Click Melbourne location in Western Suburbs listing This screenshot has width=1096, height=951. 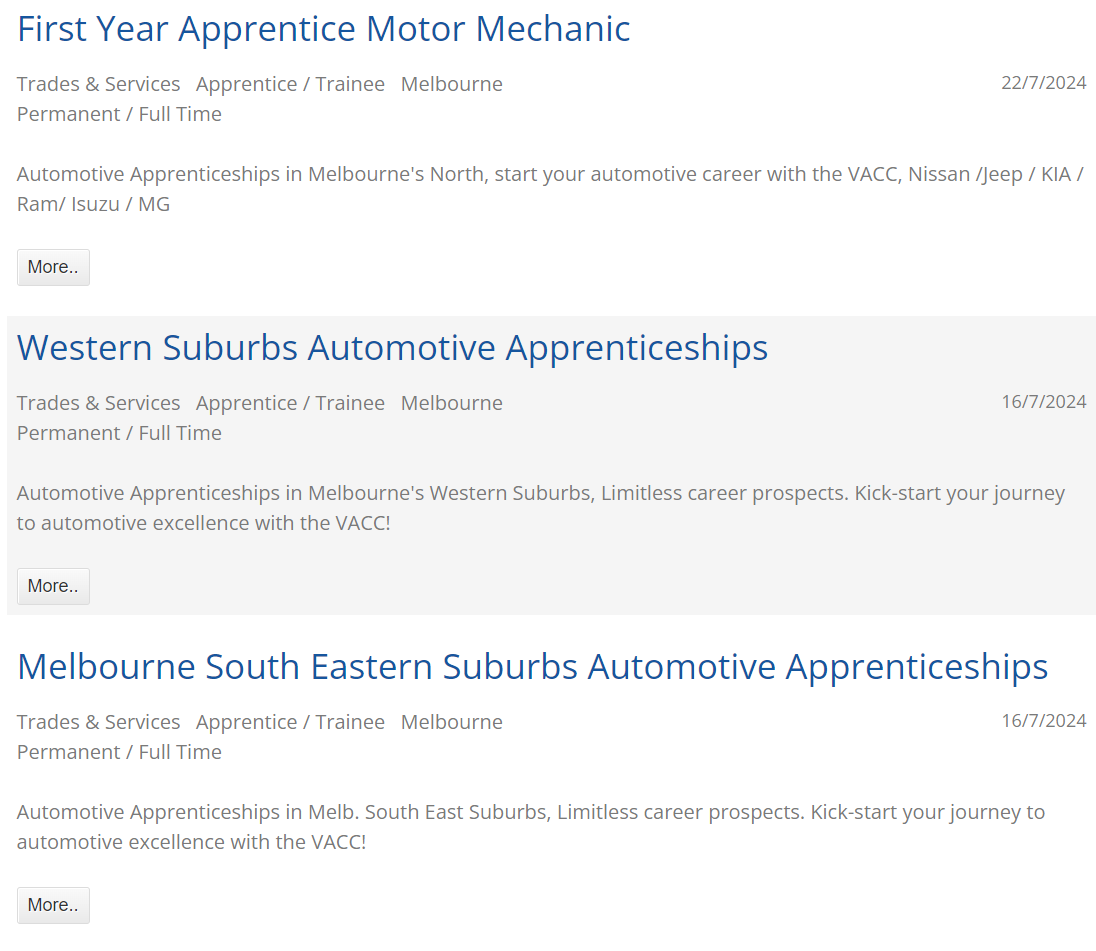pyautogui.click(x=451, y=403)
